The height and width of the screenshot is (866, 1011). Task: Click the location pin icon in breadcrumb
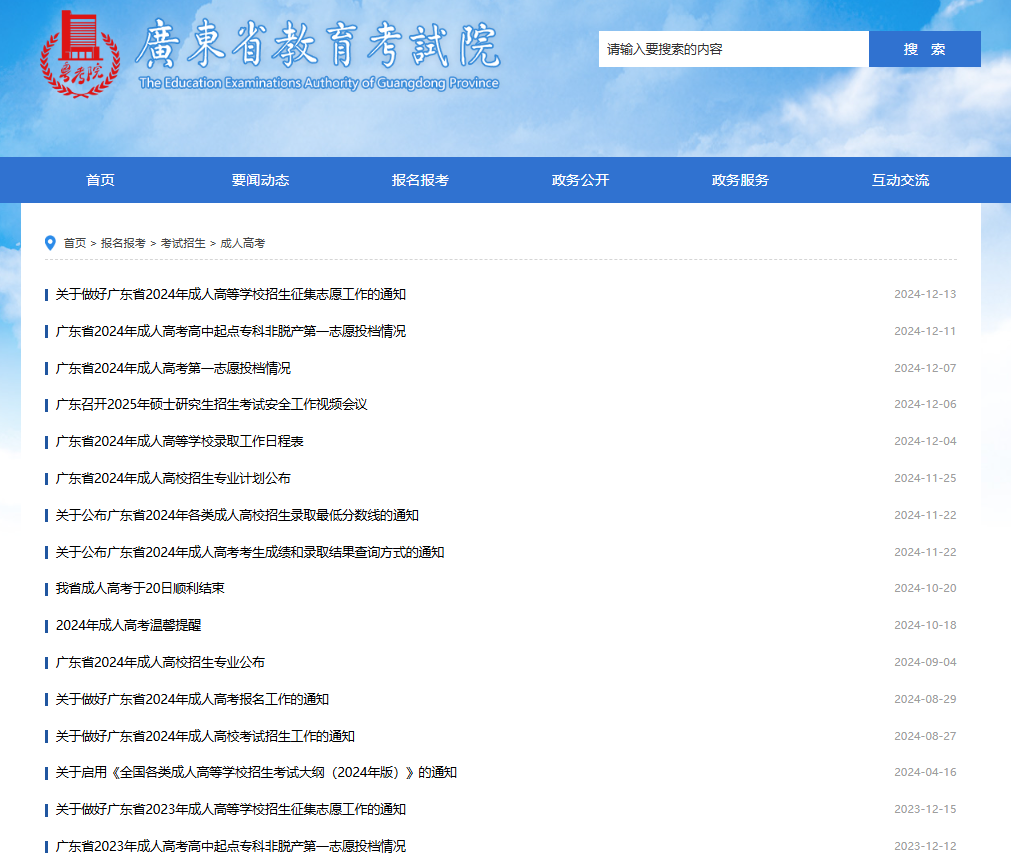point(48,242)
